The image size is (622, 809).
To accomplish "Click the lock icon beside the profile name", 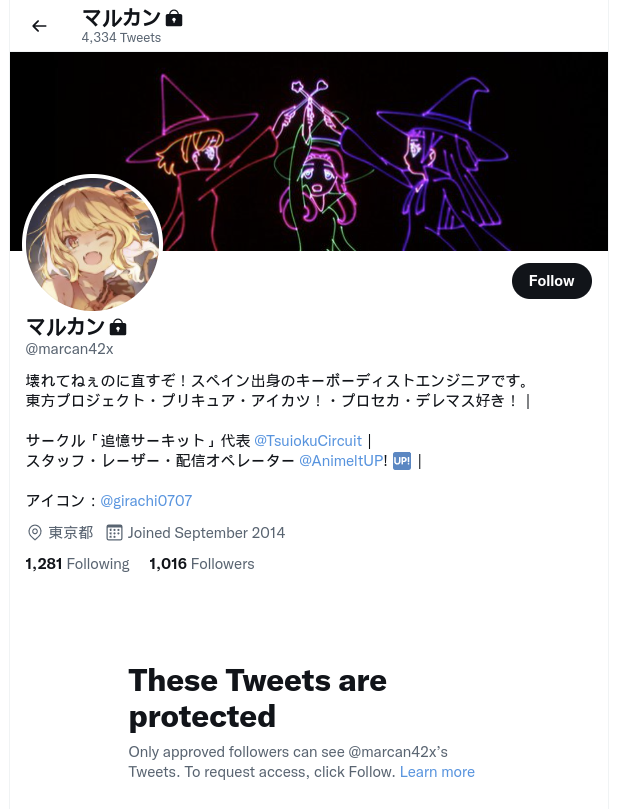I will pos(118,327).
